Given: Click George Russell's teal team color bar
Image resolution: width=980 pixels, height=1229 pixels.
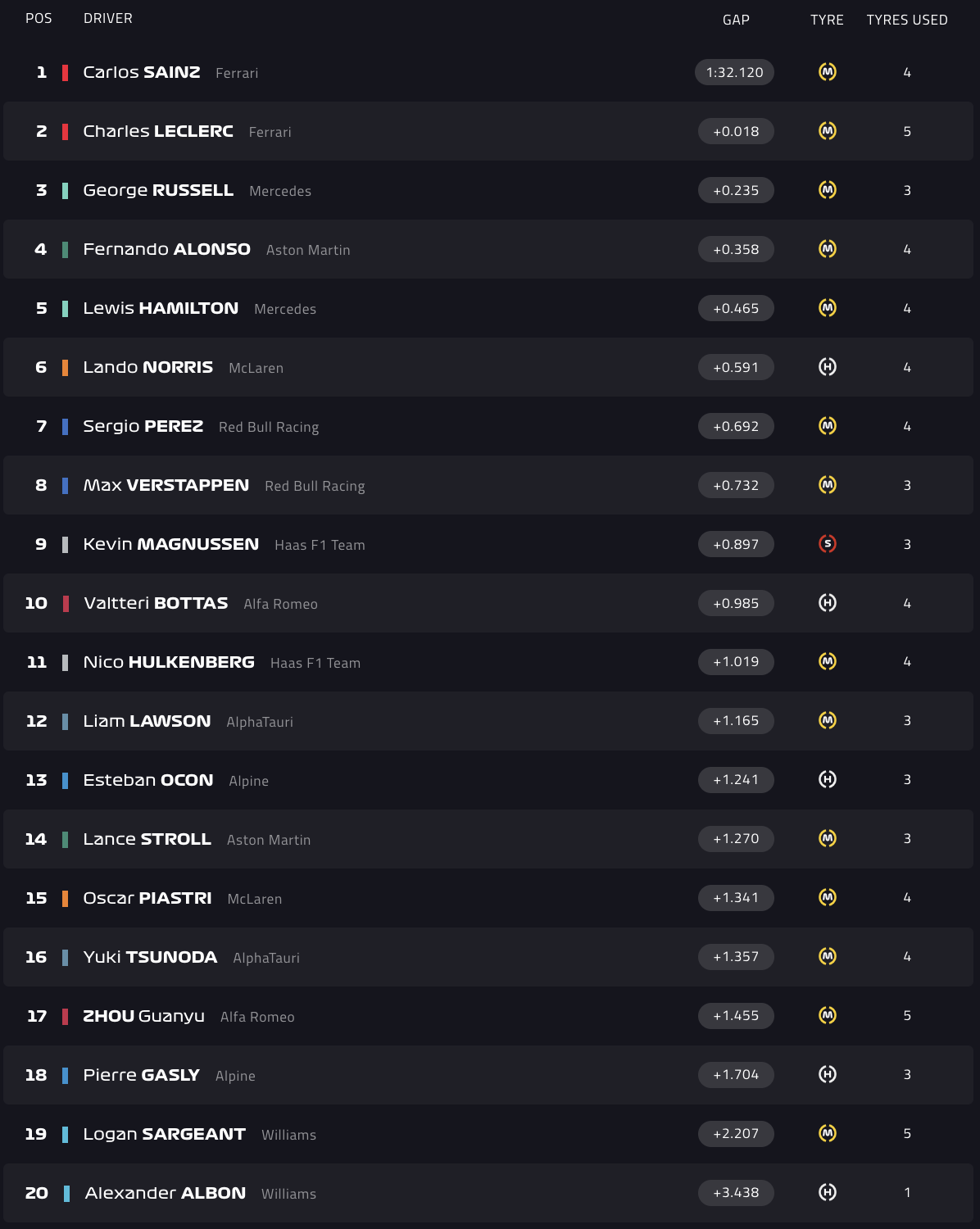Looking at the screenshot, I should (65, 190).
